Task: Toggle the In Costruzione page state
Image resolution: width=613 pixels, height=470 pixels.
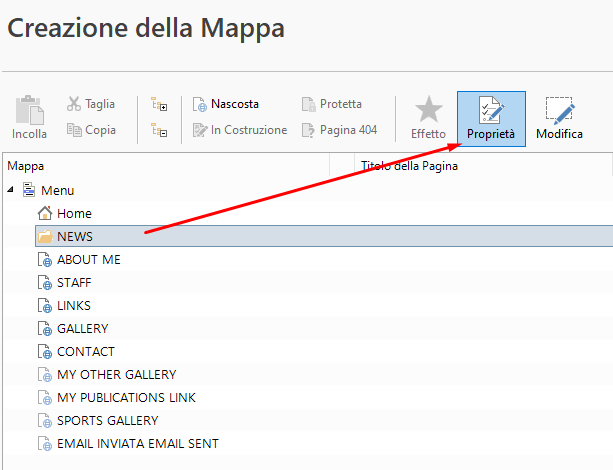Action: 240,130
